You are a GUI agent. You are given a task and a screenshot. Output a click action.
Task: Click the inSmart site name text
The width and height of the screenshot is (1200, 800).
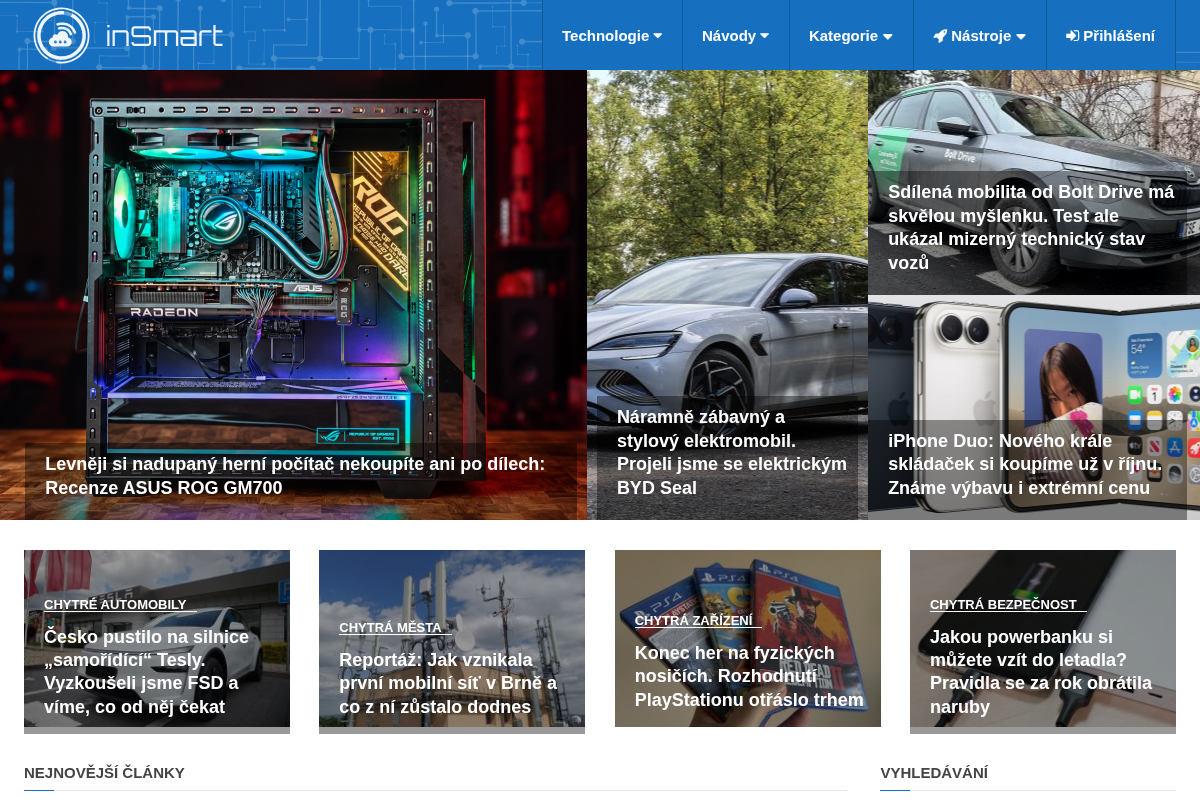coord(164,36)
